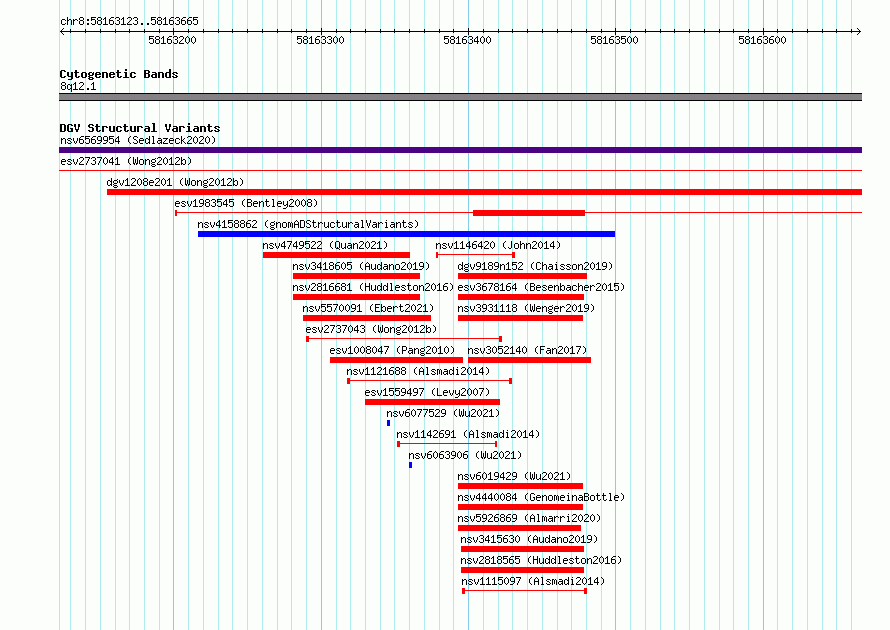Click the small blue nsv6077529 marker
The width and height of the screenshot is (890, 630).
(x=388, y=423)
